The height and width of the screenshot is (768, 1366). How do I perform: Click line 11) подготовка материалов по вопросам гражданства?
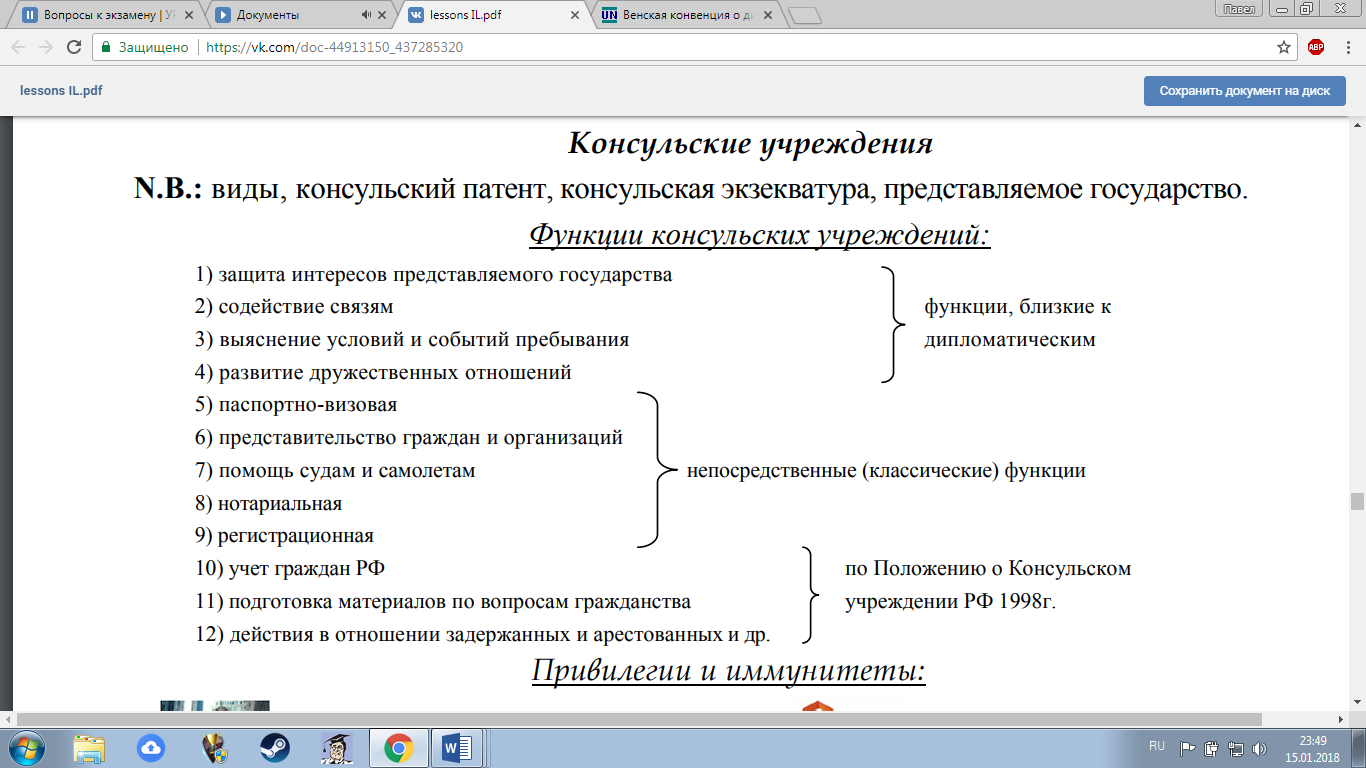coord(443,602)
